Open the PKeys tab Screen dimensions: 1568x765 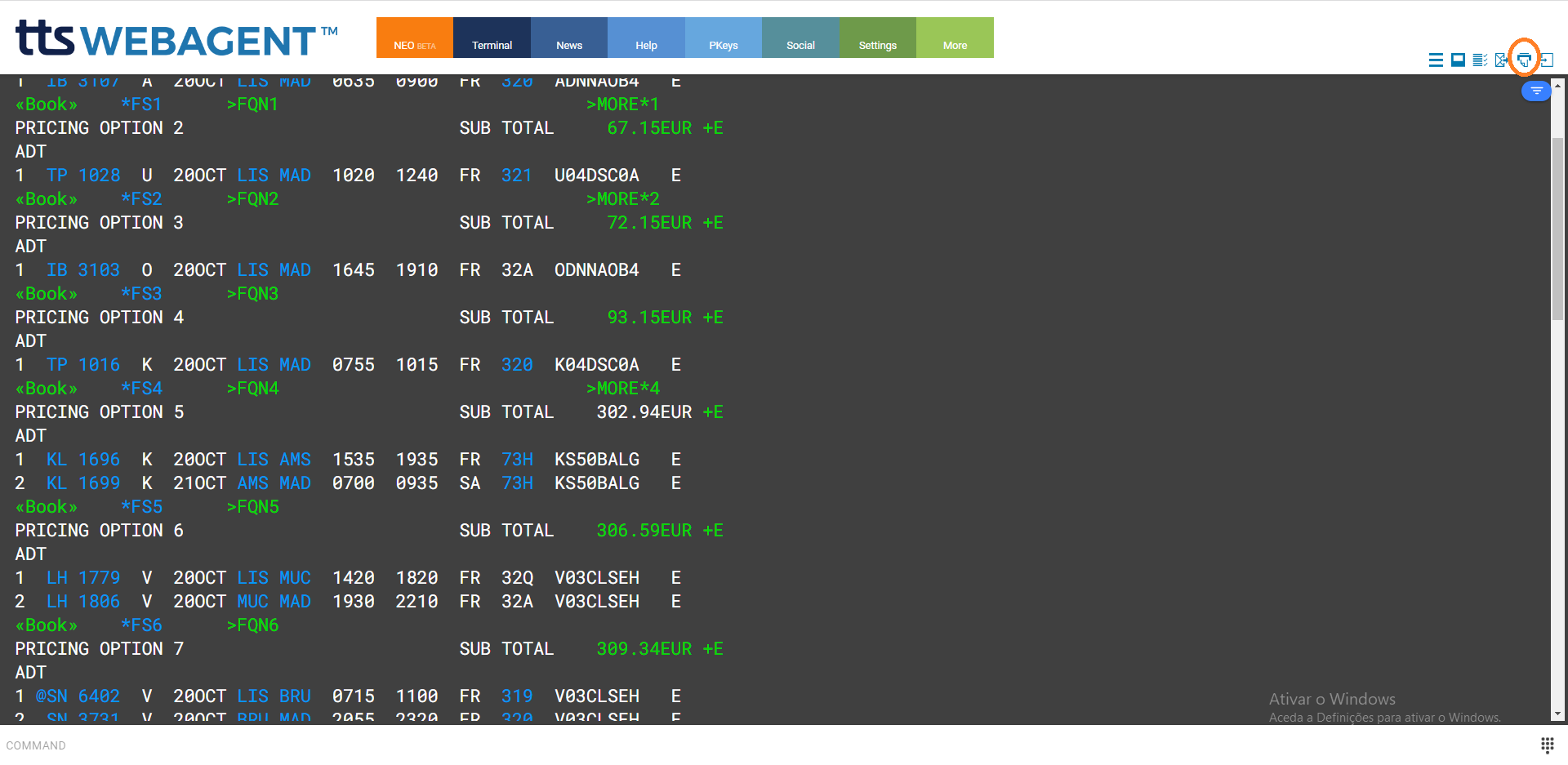[x=723, y=38]
